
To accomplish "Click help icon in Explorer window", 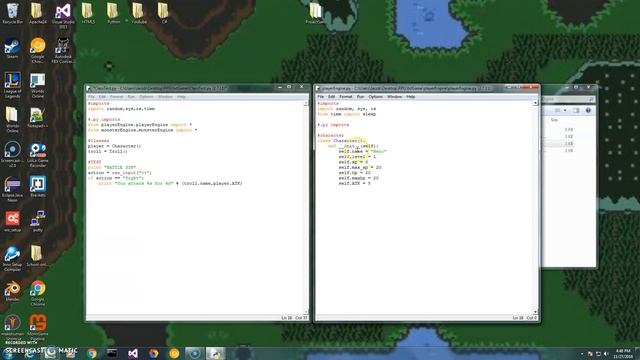I will pos(588,111).
